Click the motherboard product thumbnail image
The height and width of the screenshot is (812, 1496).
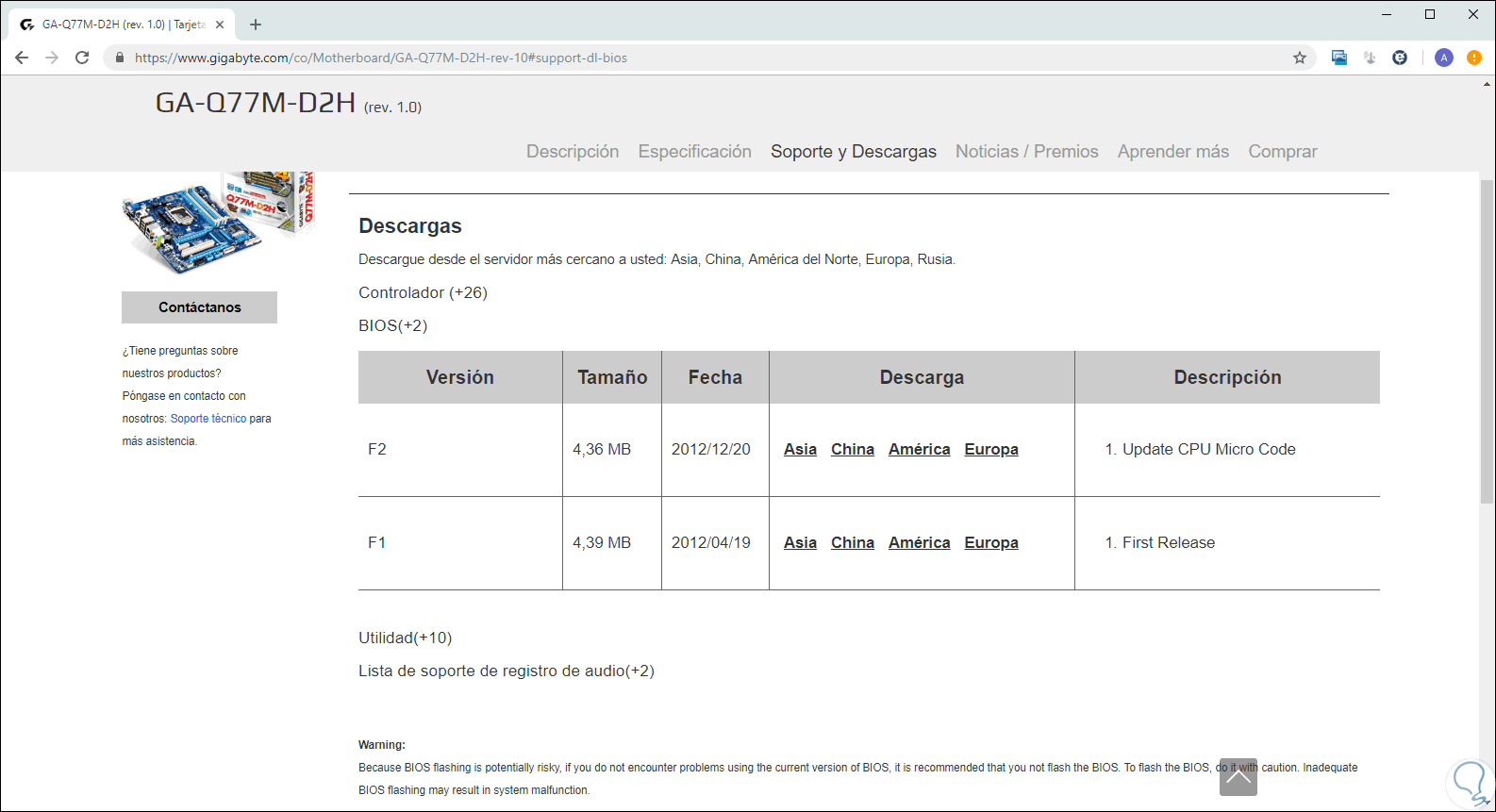click(218, 223)
